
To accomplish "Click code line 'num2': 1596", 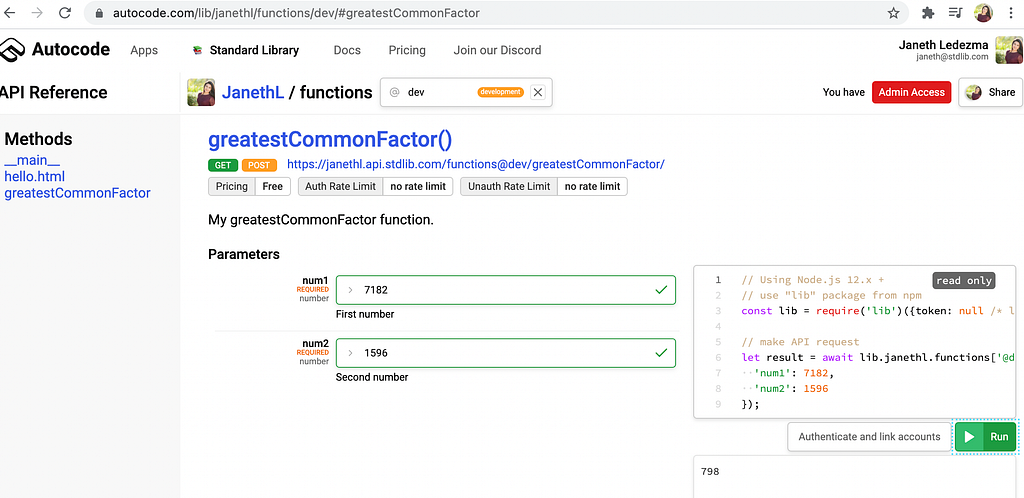I will [x=786, y=389].
